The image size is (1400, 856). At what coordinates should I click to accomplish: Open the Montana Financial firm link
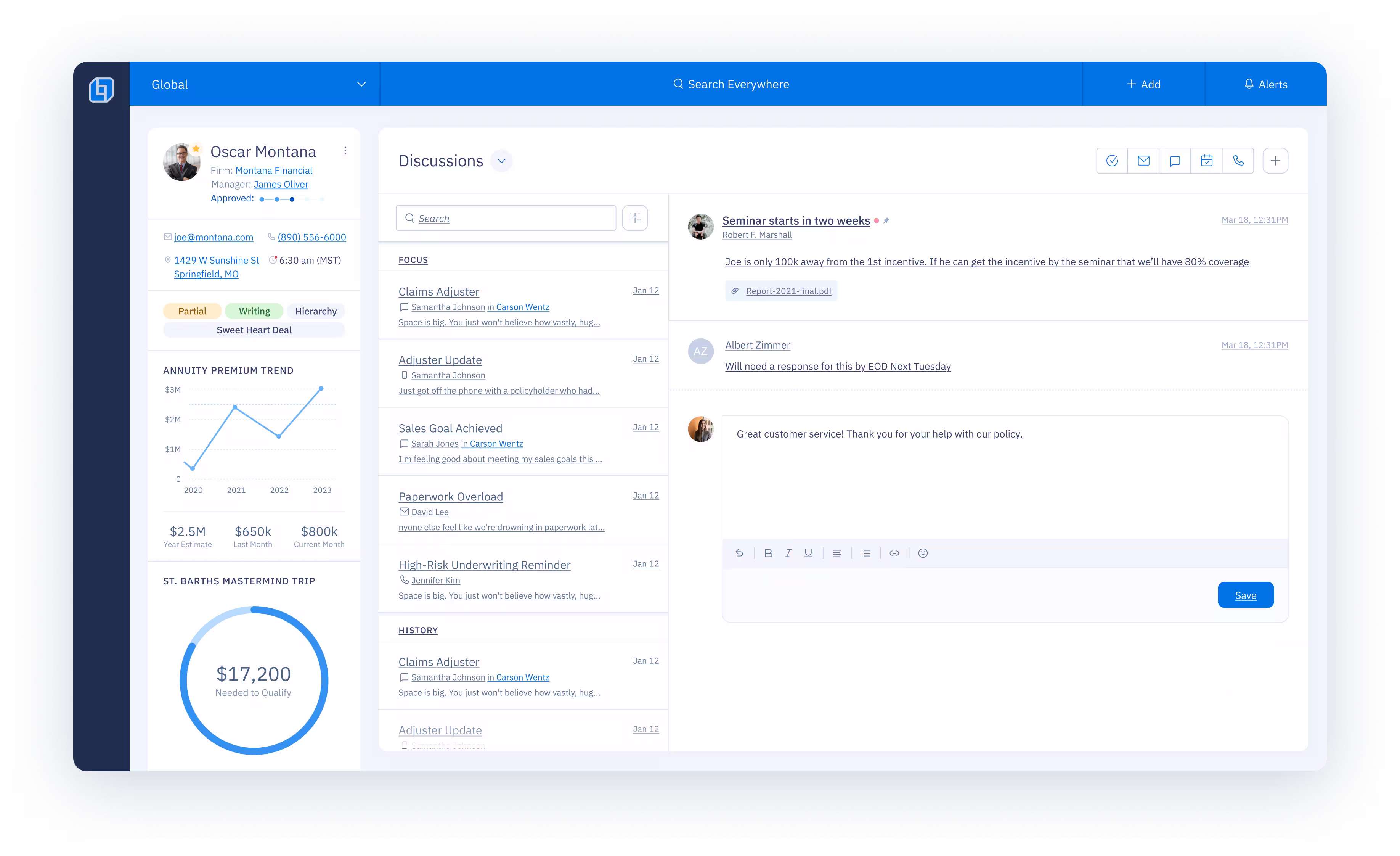(273, 171)
